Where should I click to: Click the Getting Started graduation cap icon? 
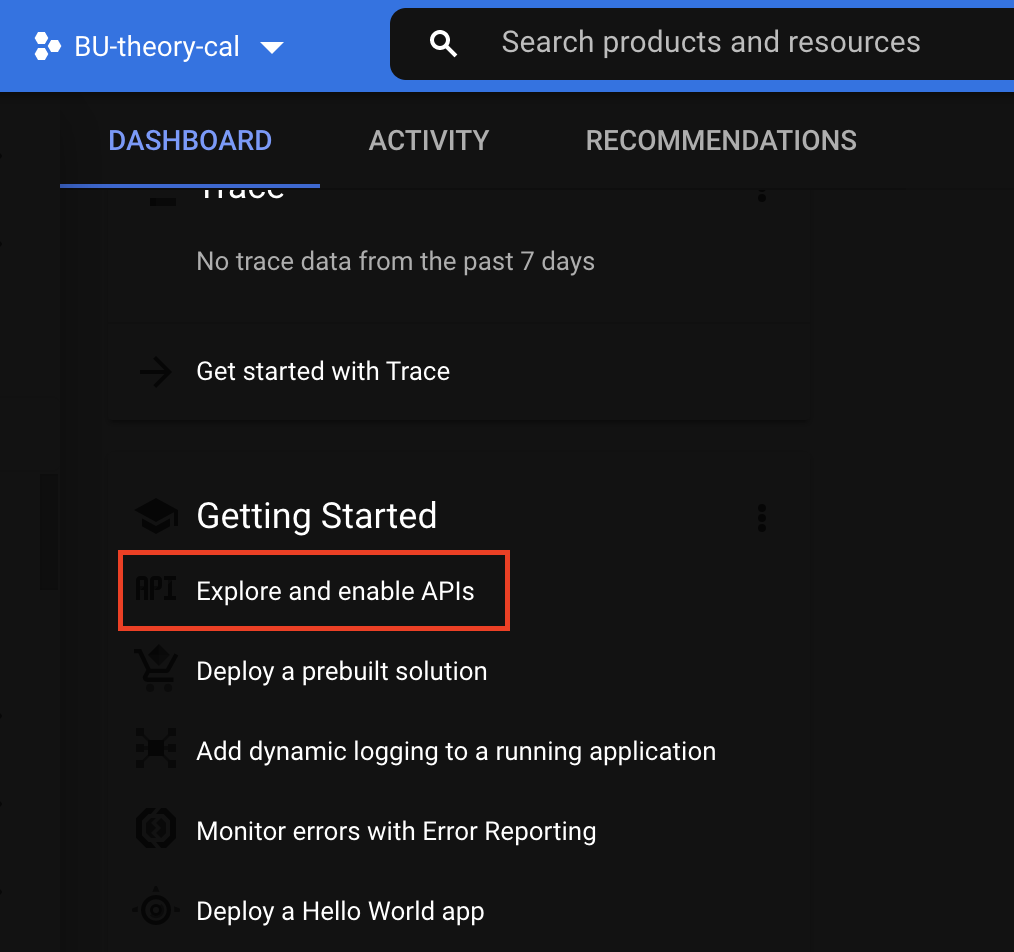coord(156,516)
